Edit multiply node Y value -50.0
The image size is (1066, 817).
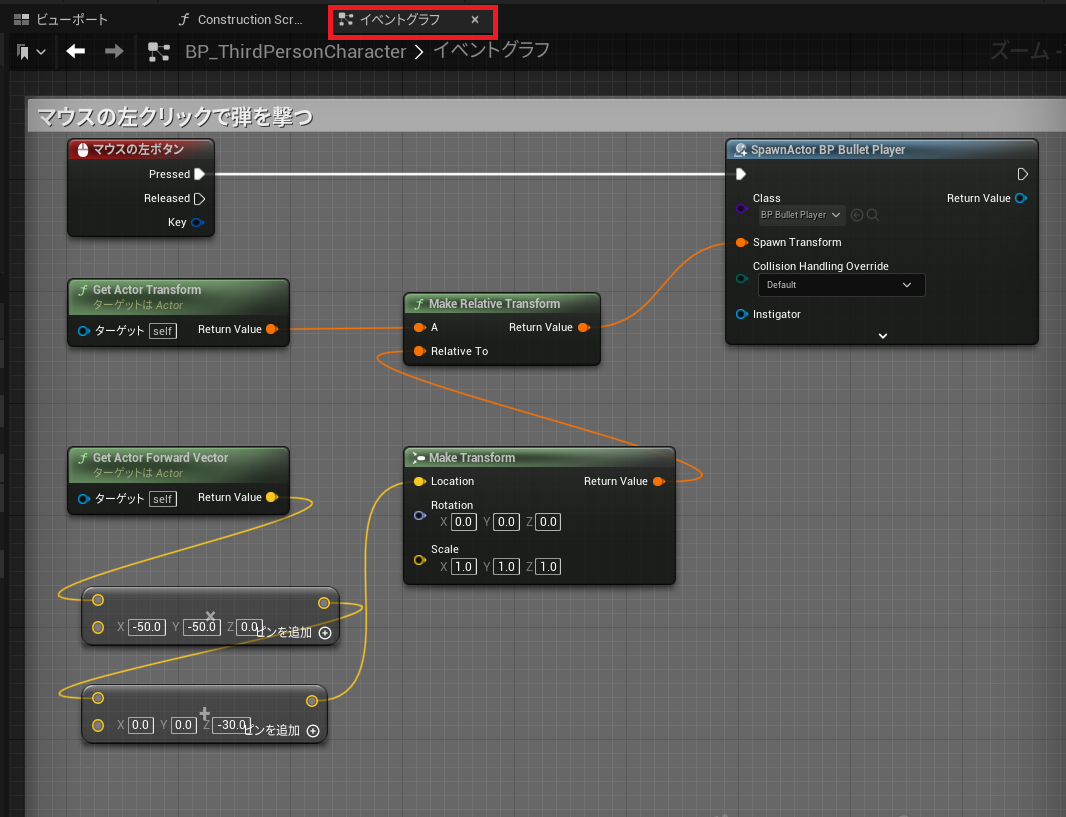(202, 627)
